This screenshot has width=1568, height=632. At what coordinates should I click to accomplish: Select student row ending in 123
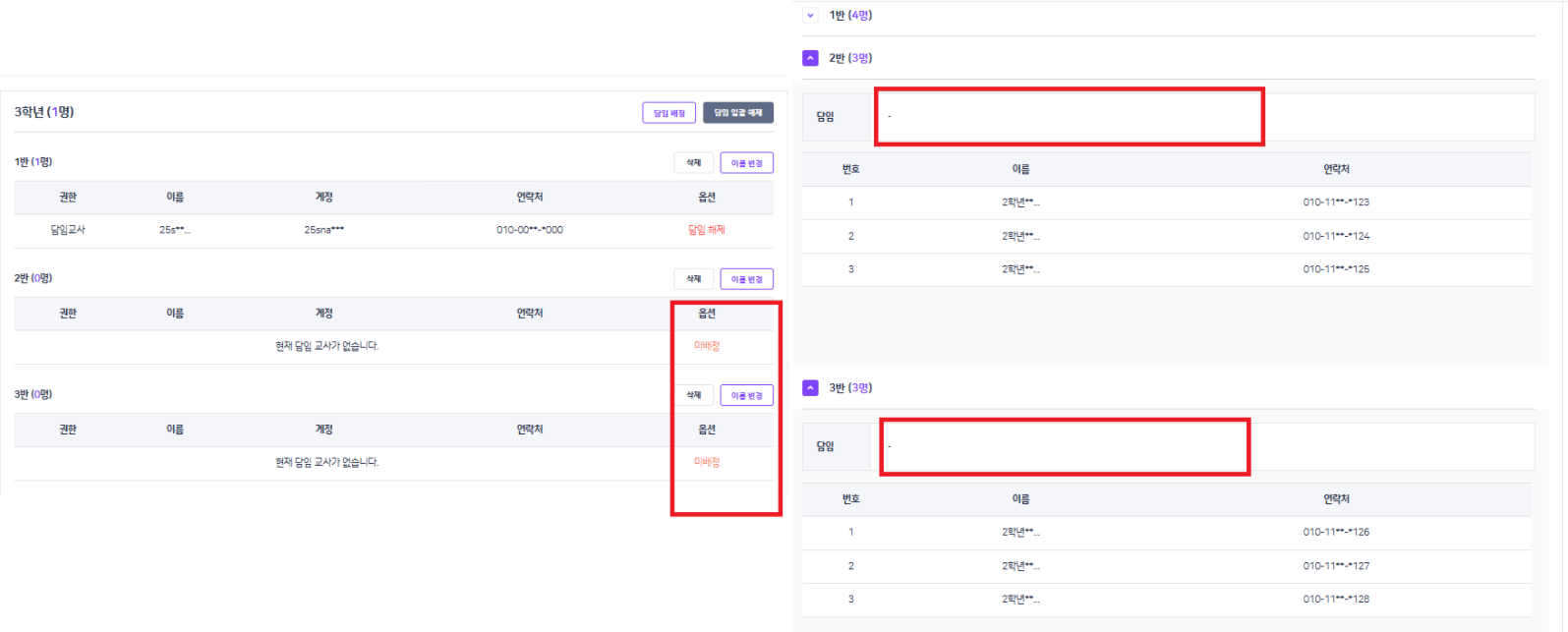click(x=1166, y=202)
